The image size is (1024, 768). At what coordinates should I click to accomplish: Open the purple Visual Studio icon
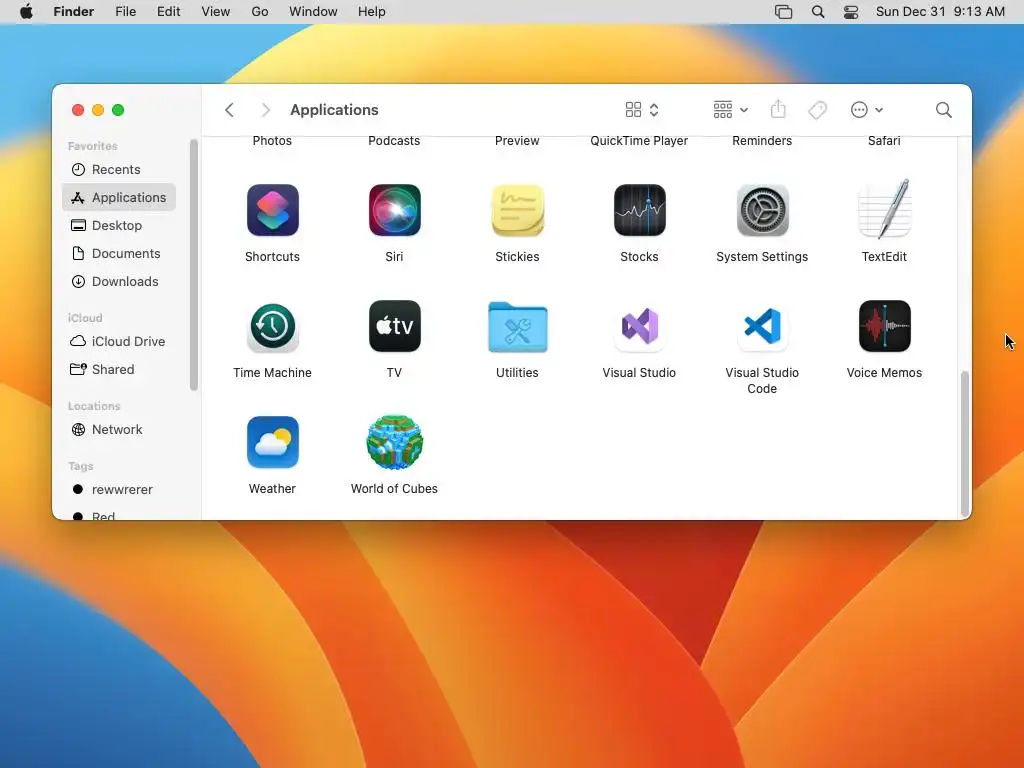click(639, 326)
